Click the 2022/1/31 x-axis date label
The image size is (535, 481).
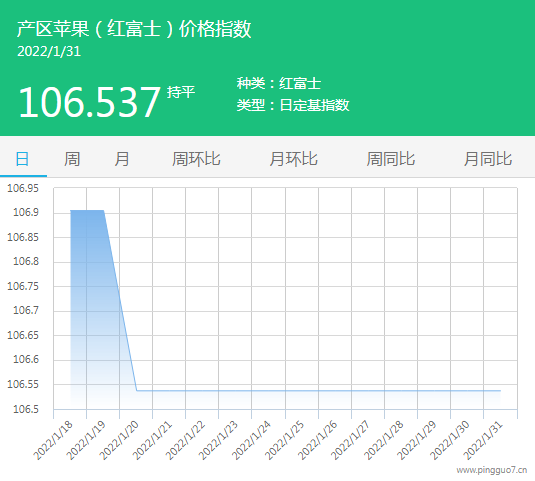[483, 440]
